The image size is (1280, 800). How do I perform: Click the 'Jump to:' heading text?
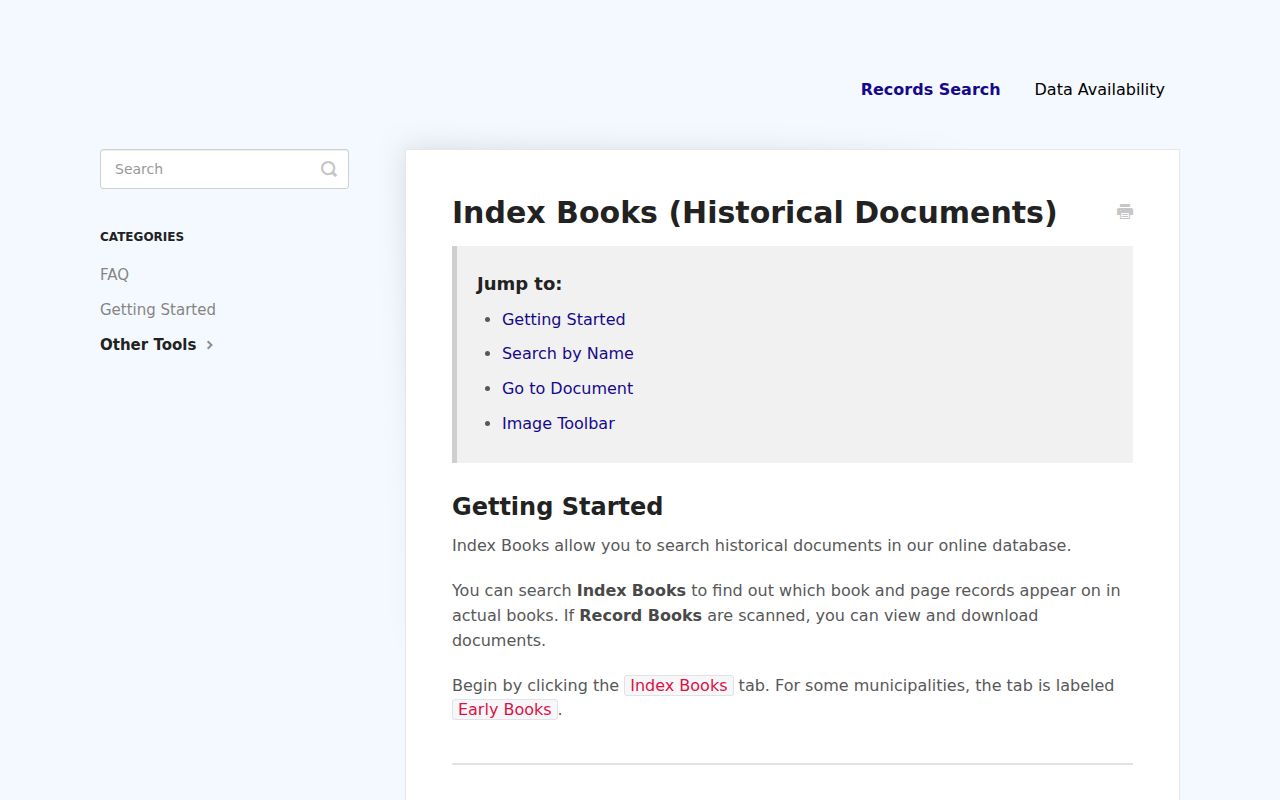(519, 284)
